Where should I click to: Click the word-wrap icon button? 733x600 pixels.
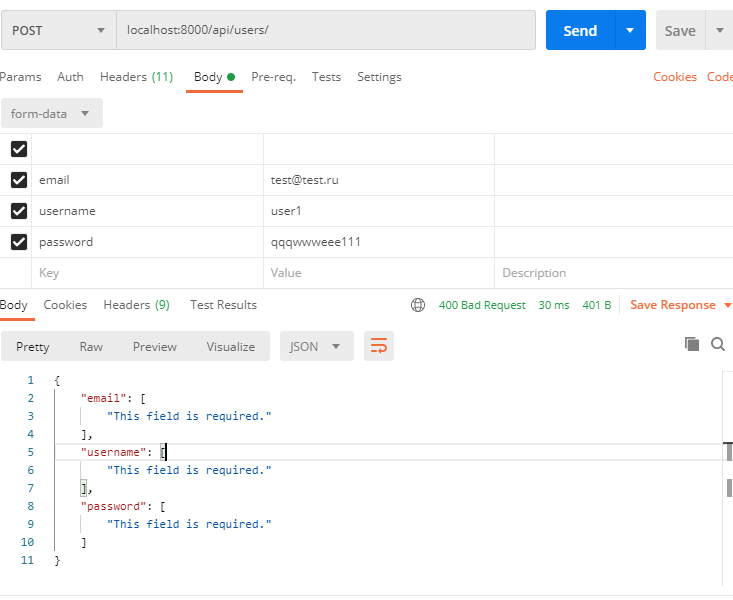click(379, 346)
